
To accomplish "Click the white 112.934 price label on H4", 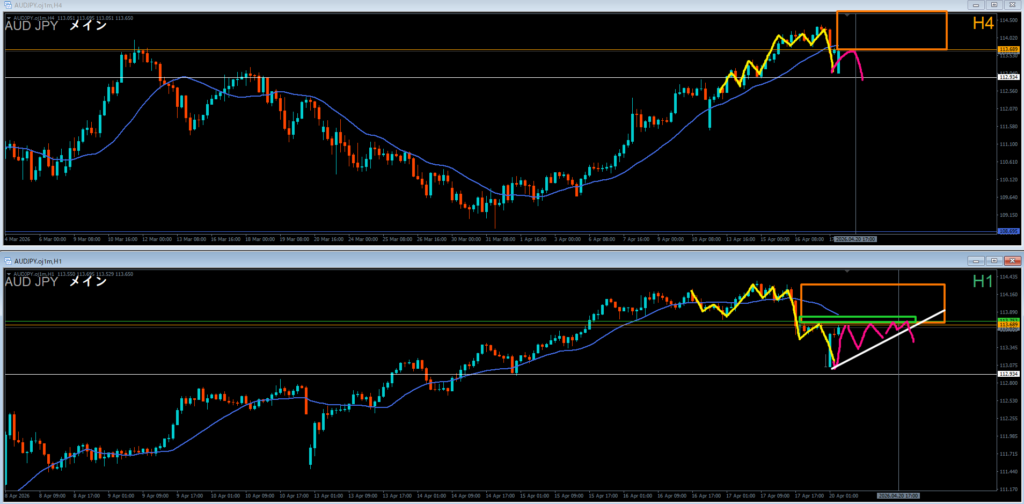I will pyautogui.click(x=1009, y=77).
